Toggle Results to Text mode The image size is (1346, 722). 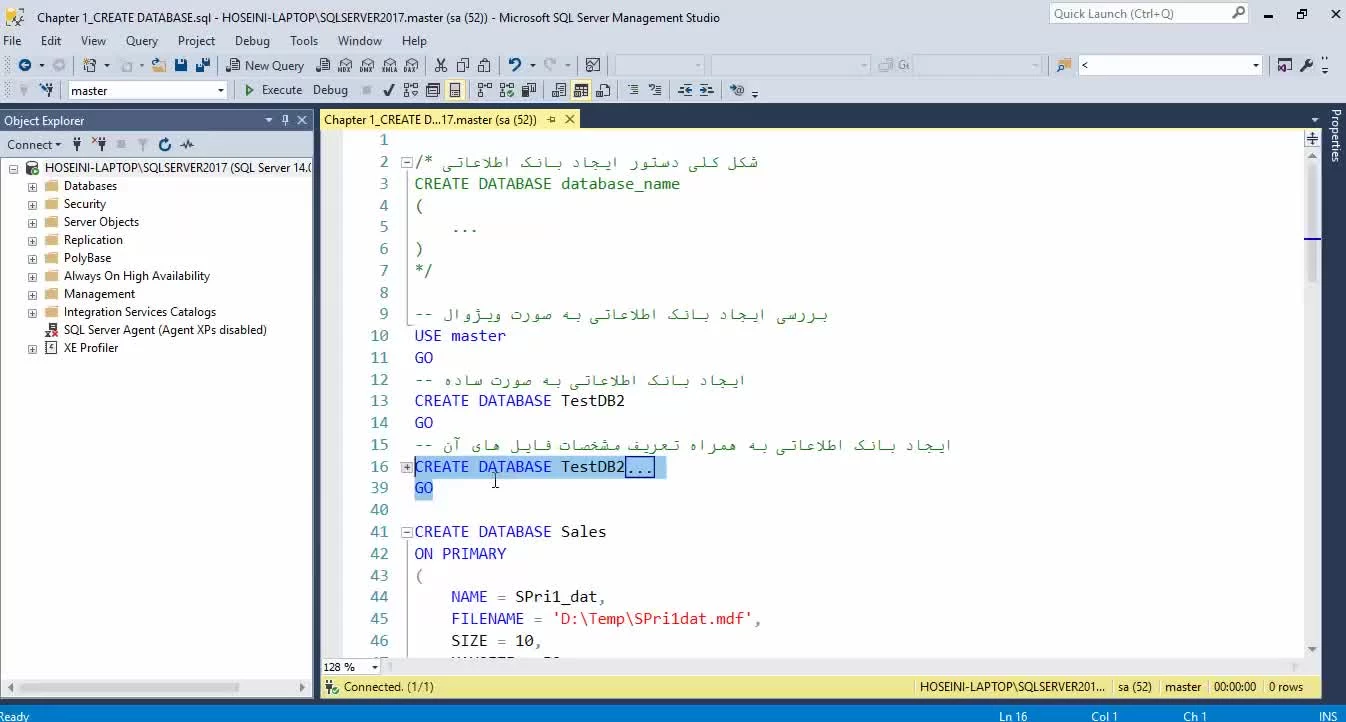click(559, 90)
